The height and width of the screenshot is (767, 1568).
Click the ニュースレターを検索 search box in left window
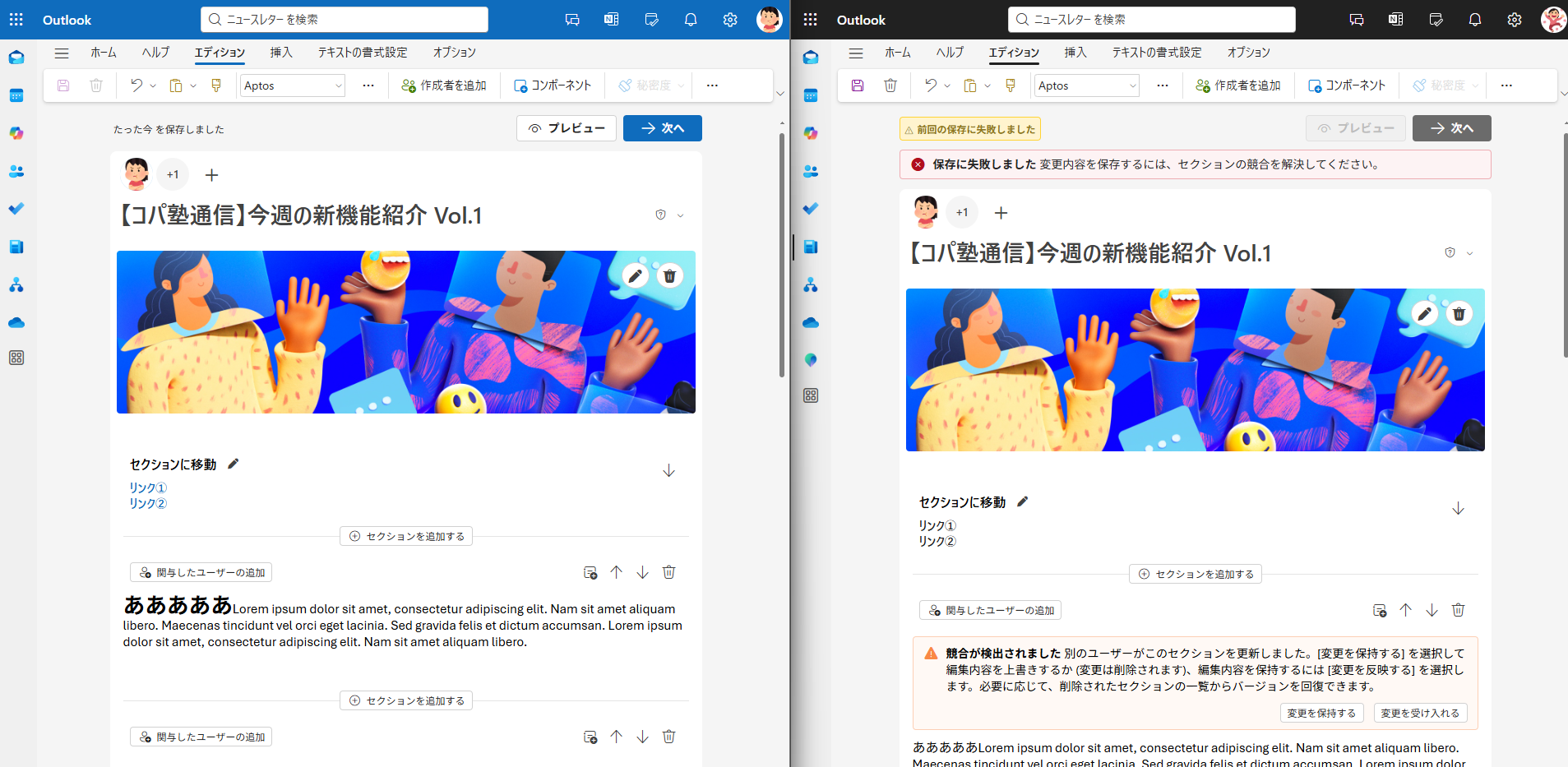point(345,20)
